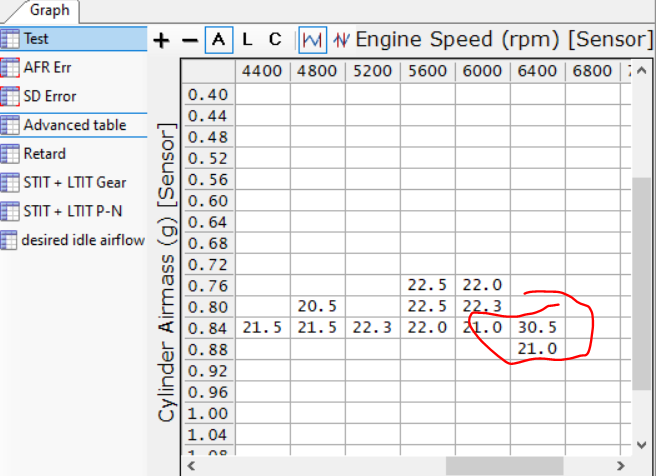Click the scroll down arrow of the table
Screen dimensions: 656x476
tap(641, 445)
